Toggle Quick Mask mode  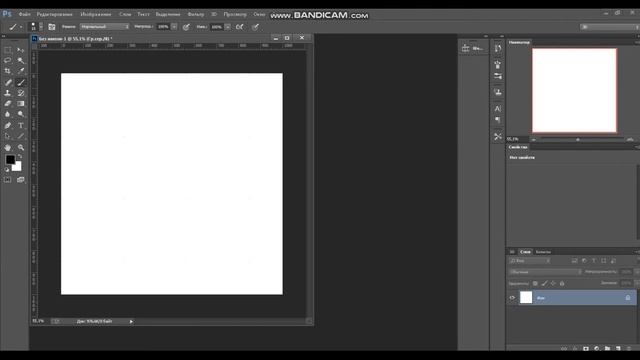7,180
